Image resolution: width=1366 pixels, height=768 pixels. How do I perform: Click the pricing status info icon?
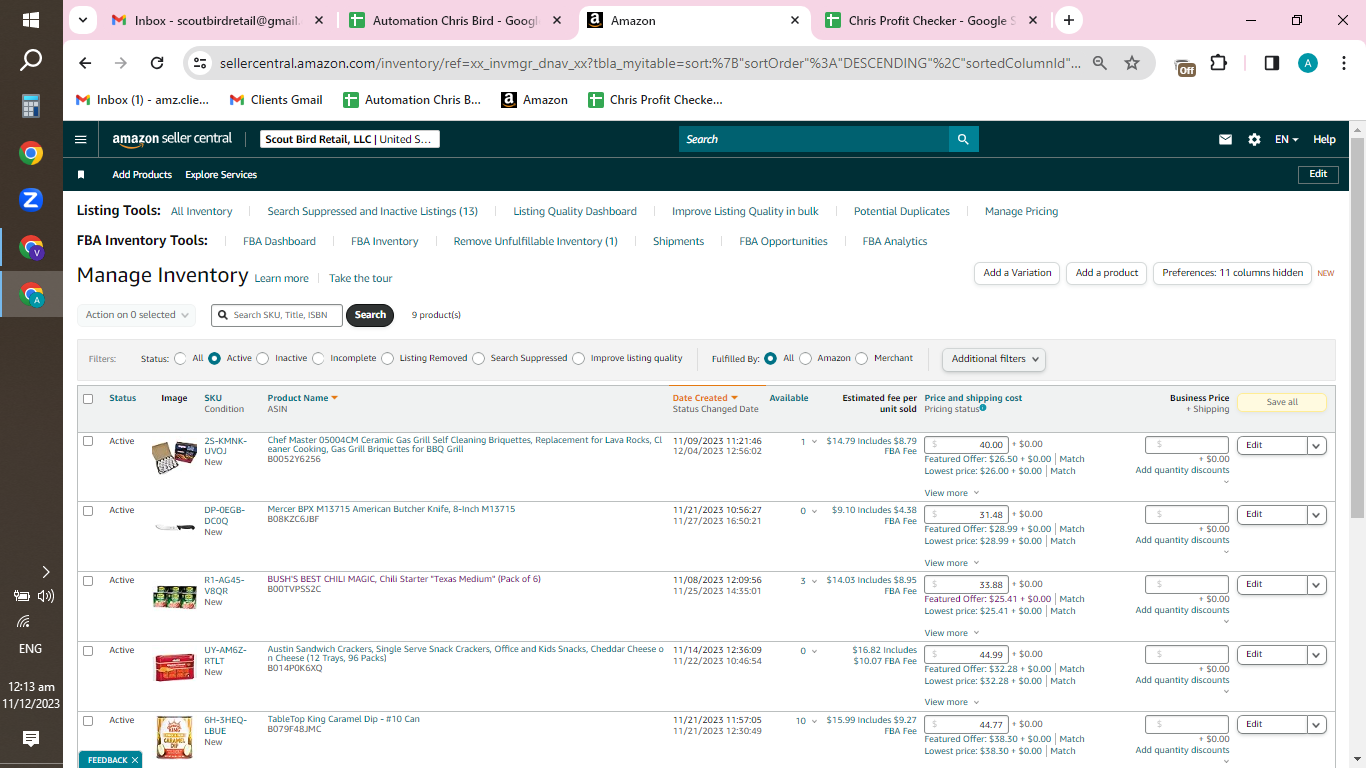click(x=983, y=408)
